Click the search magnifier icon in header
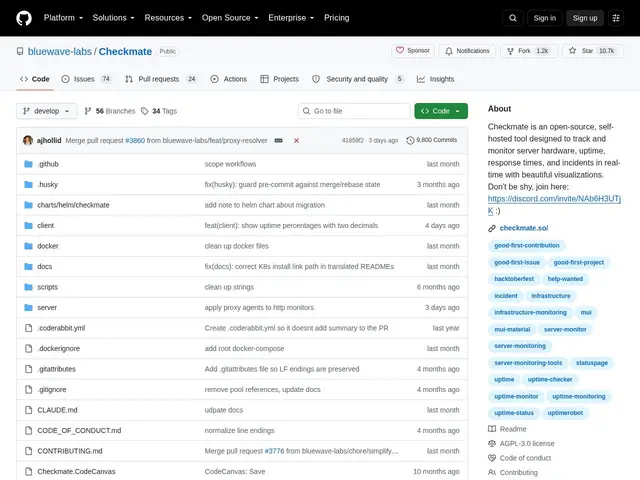 513,18
